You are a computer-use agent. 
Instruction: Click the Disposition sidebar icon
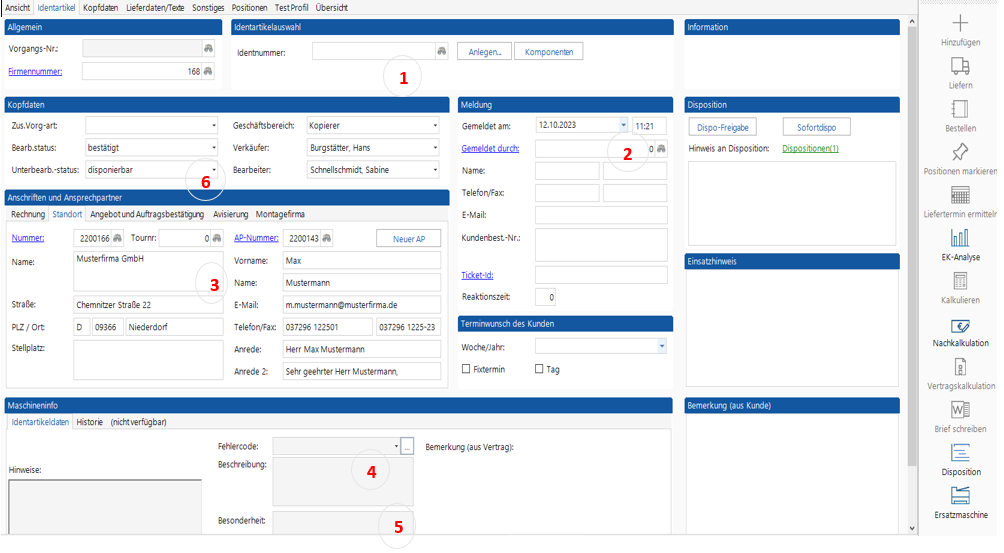coord(960,453)
